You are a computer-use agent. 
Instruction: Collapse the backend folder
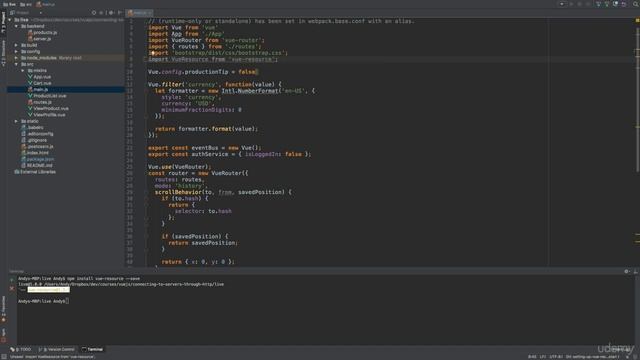16,26
